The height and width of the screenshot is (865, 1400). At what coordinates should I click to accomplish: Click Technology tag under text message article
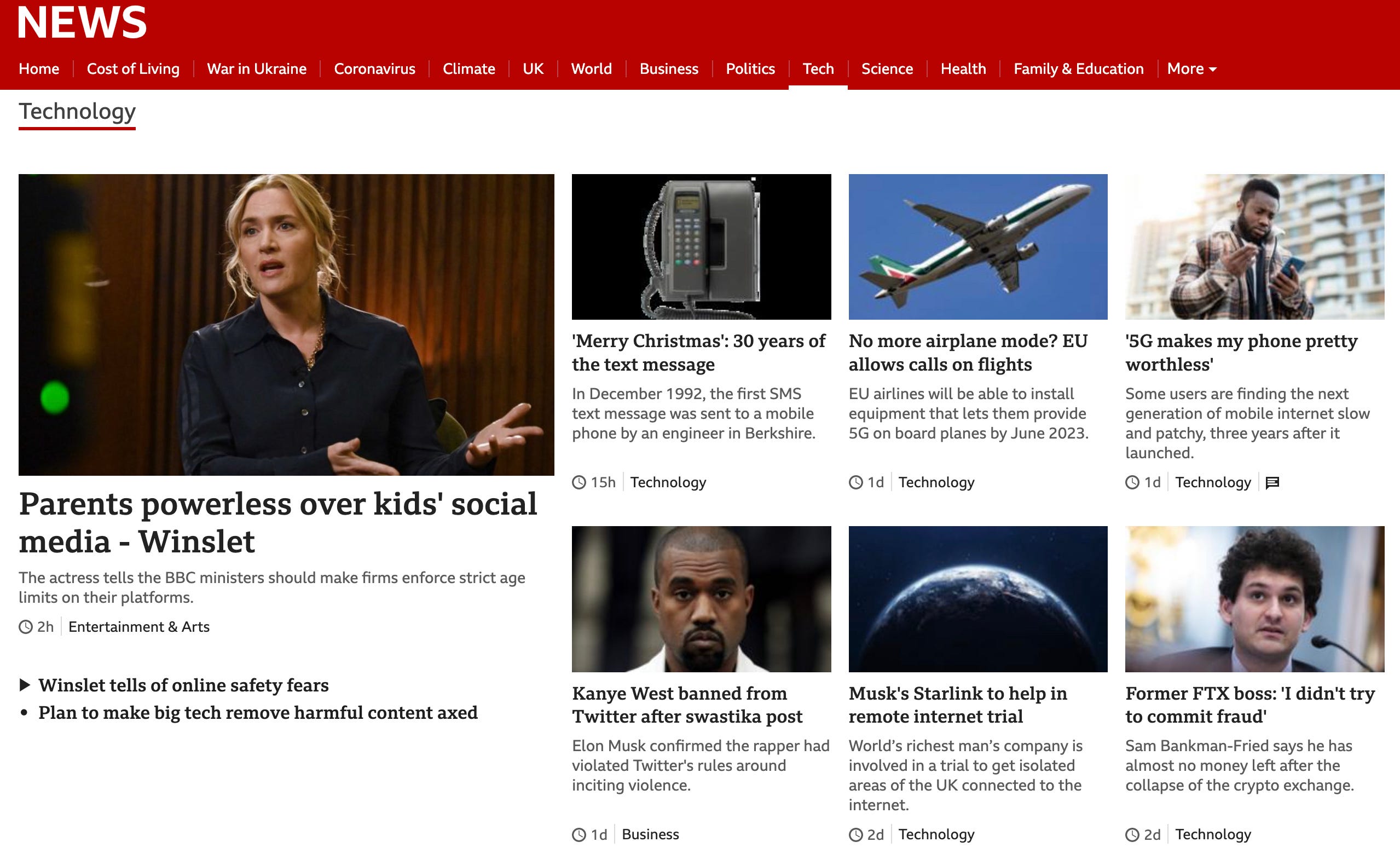coord(668,483)
